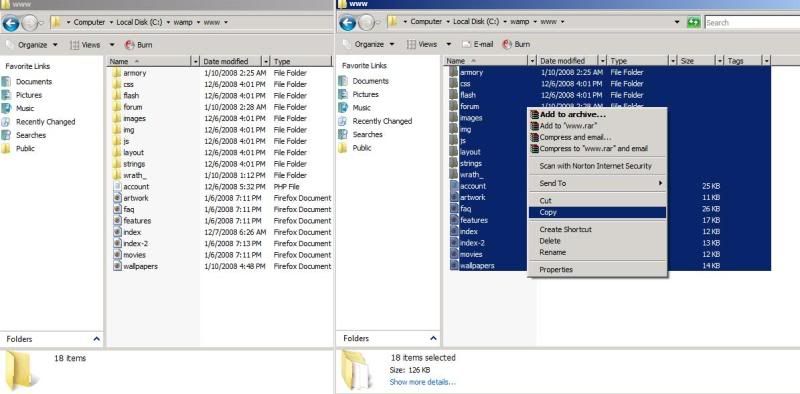Choose Rename in context menu
This screenshot has height=394, width=800.
pos(597,252)
